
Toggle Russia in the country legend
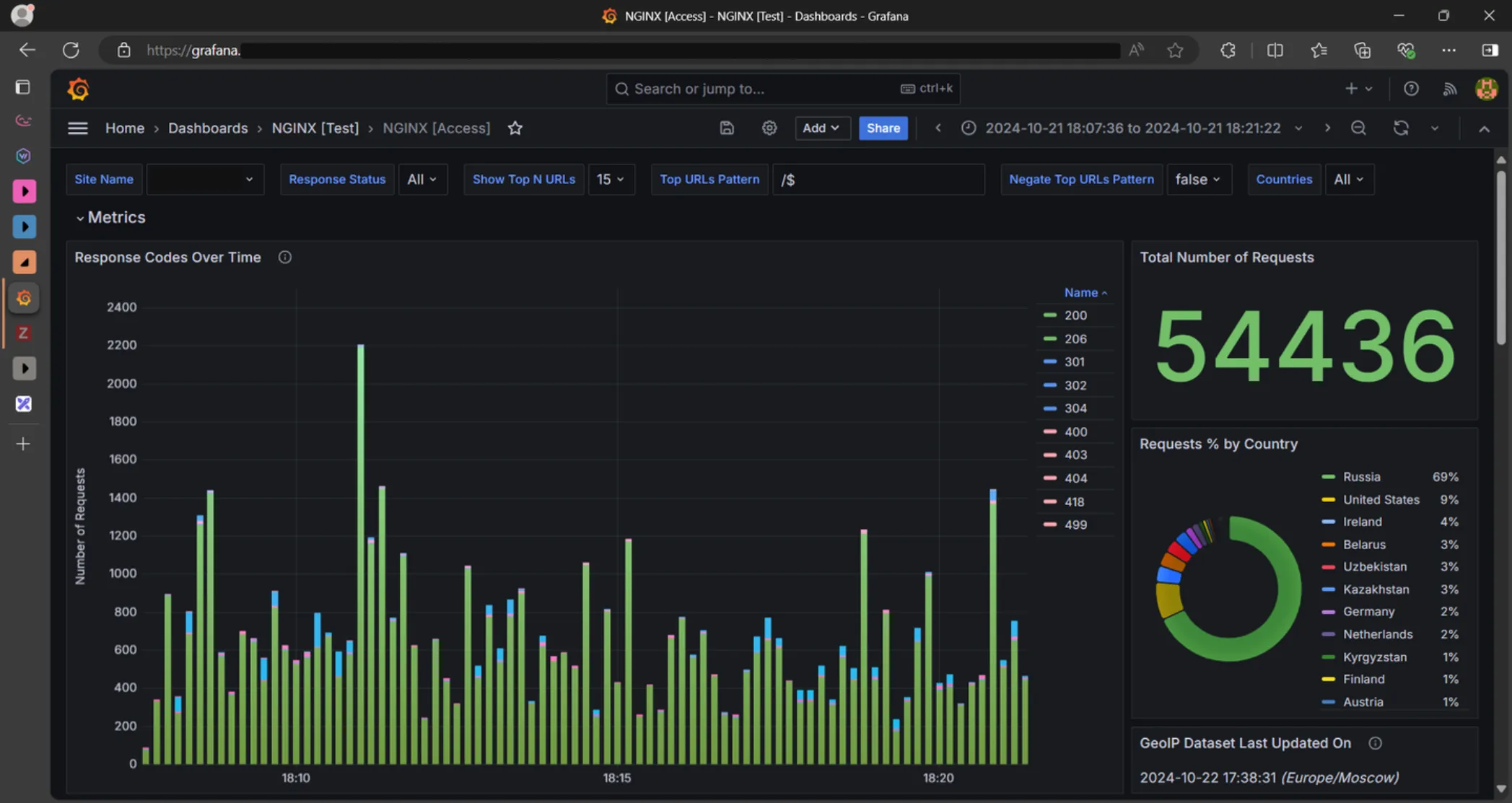[1361, 477]
